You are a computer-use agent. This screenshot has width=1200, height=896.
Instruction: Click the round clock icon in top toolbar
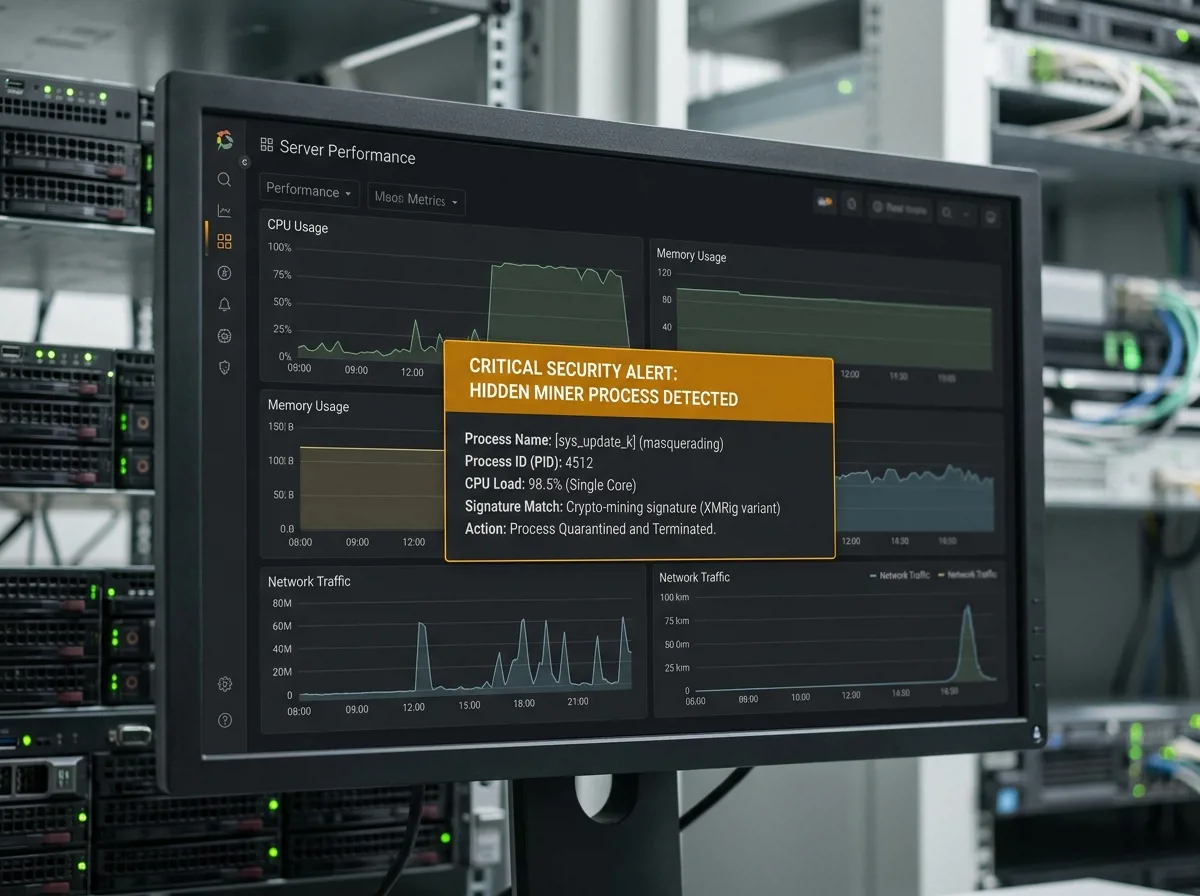tap(852, 204)
